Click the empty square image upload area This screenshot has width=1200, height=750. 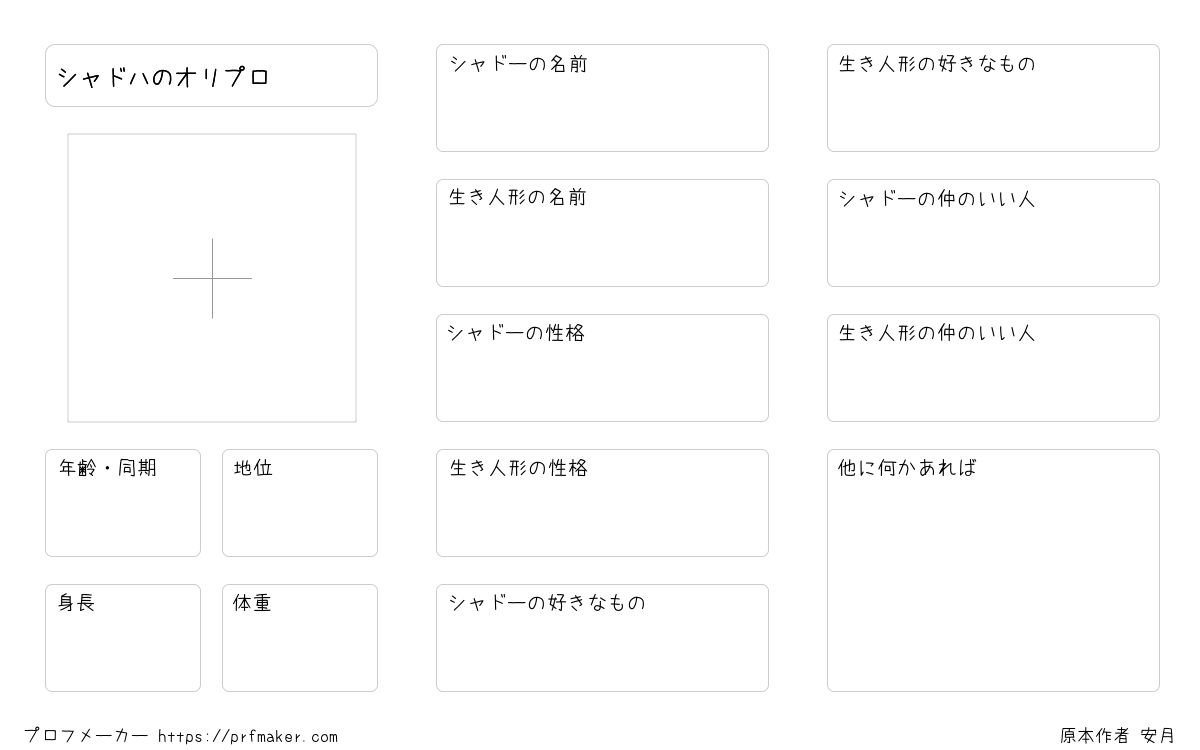212,278
